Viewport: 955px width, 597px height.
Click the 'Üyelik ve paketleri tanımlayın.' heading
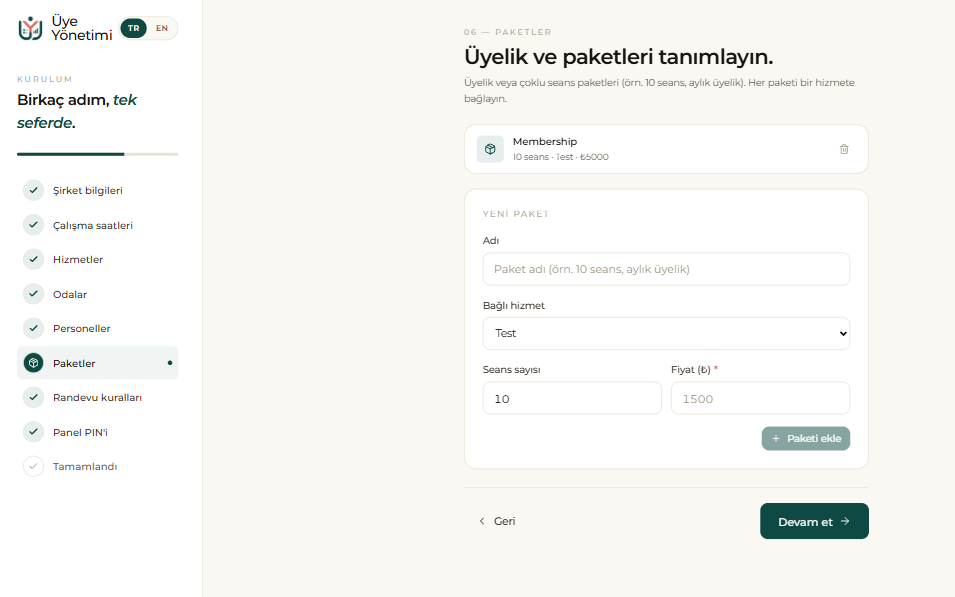click(x=619, y=57)
